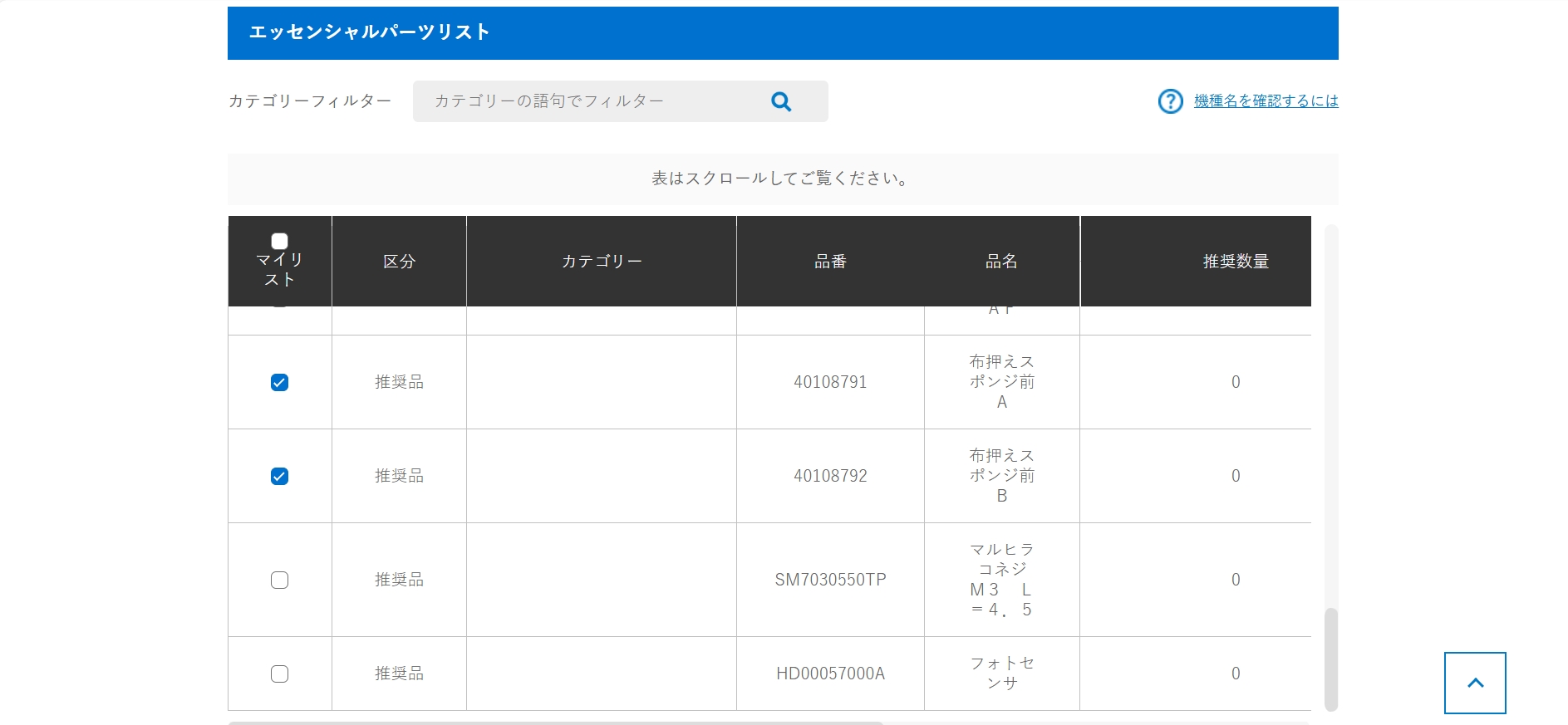Viewport: 1568px width, 725px height.
Task: Check the box for part SM7030550TP
Action: (x=279, y=580)
